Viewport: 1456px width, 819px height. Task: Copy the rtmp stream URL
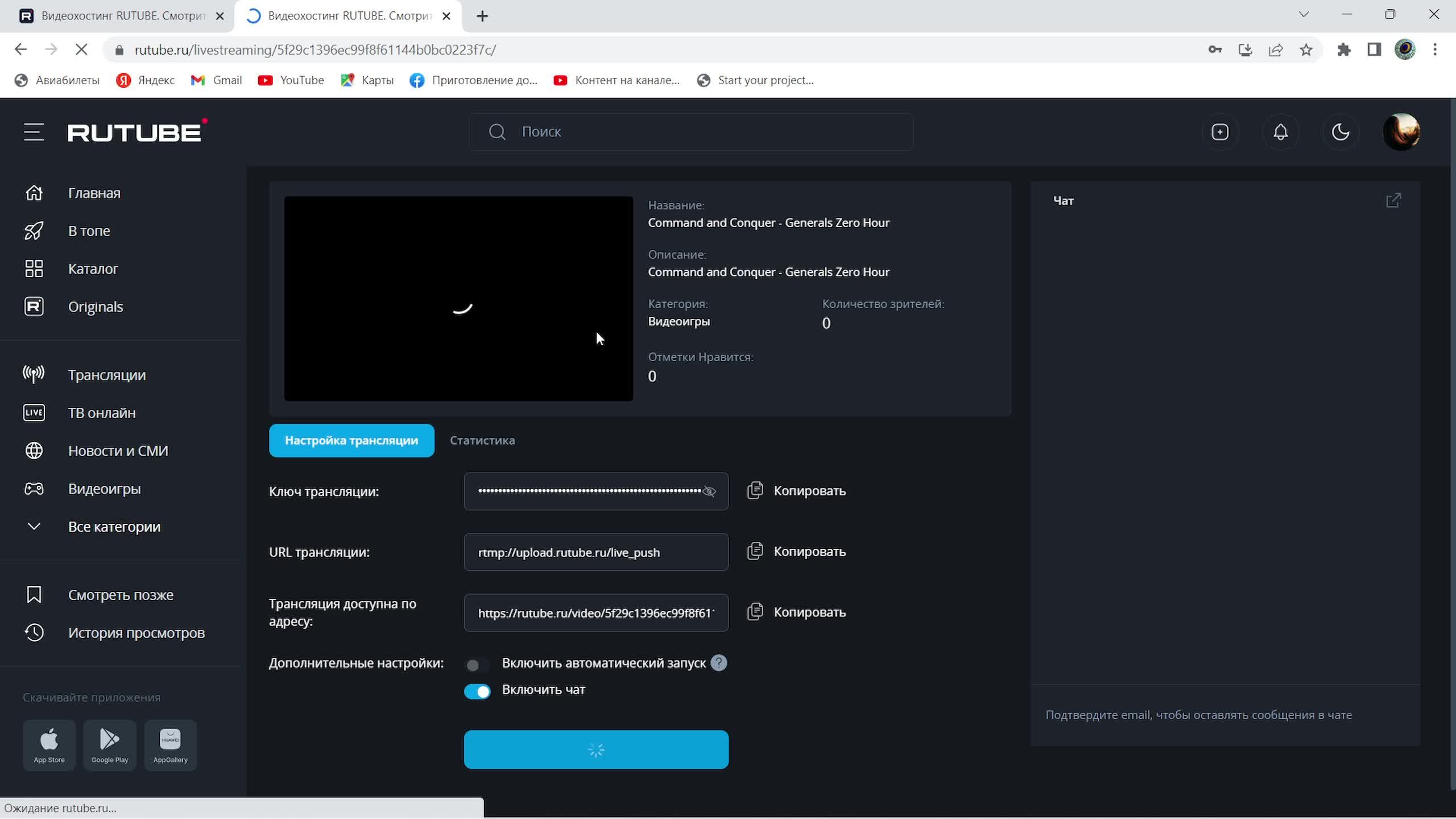coord(796,552)
